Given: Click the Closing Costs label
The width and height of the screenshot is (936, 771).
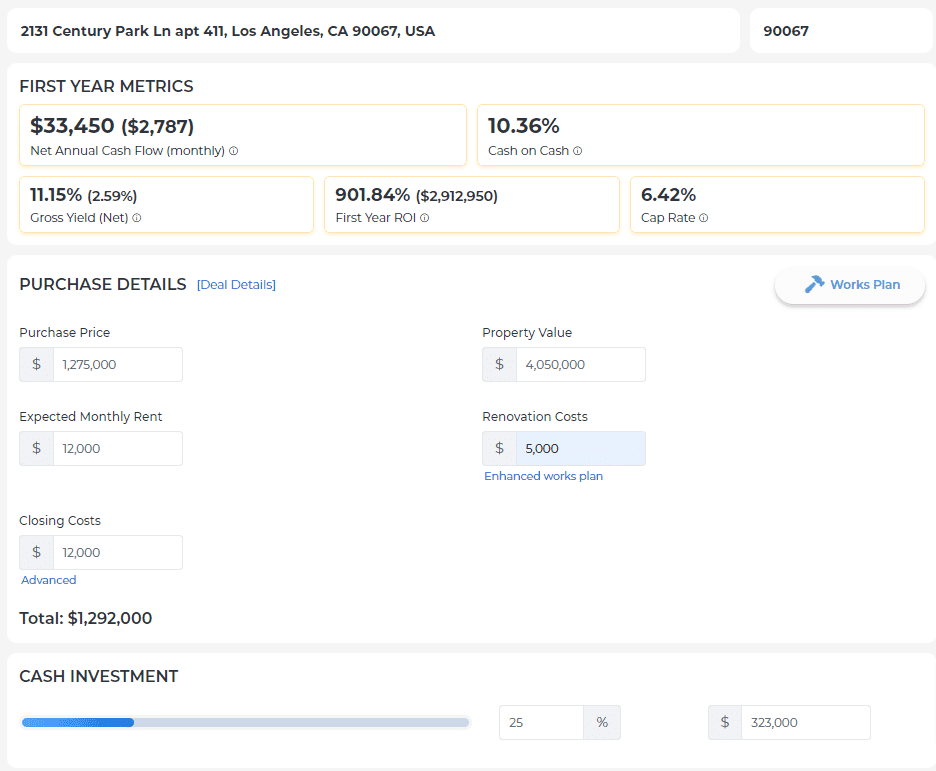Looking at the screenshot, I should pos(60,521).
